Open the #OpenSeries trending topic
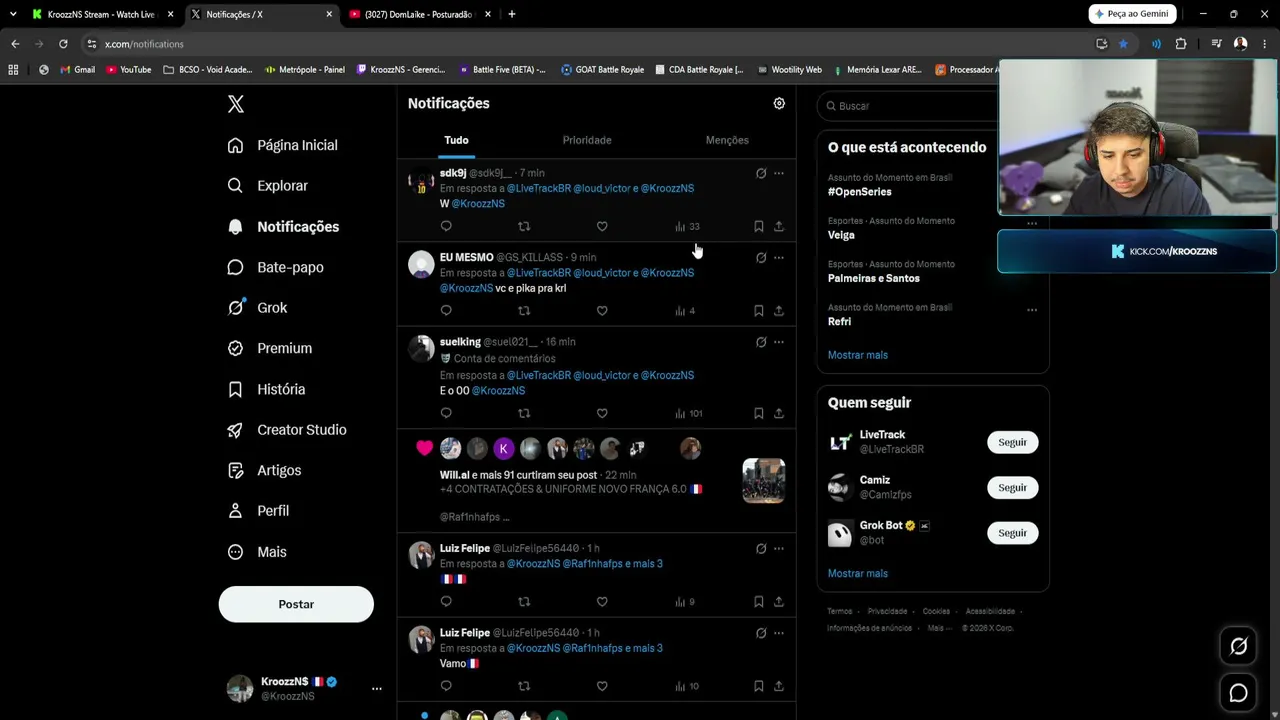This screenshot has height=720, width=1280. 859,192
